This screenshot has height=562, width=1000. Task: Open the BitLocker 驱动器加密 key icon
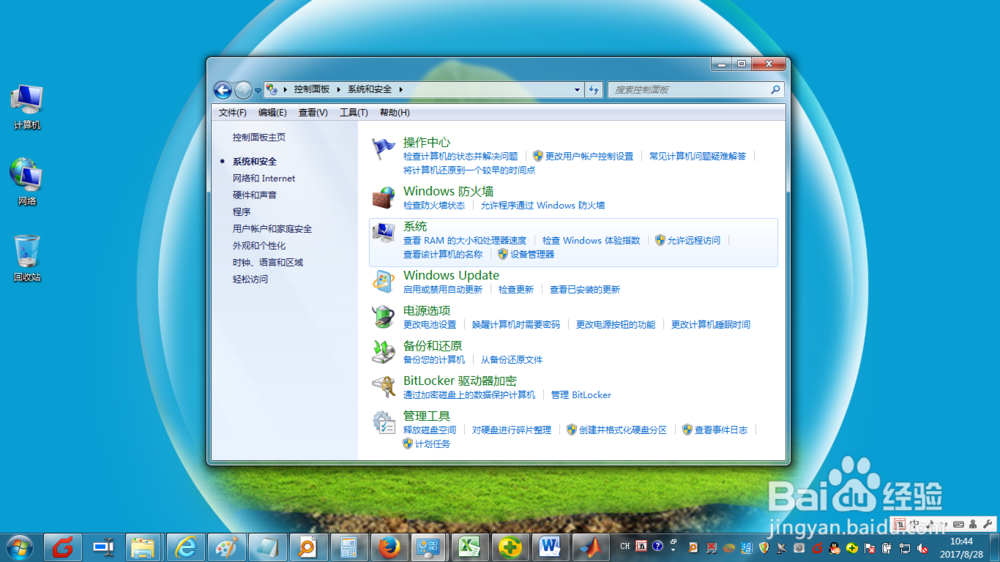tap(383, 387)
